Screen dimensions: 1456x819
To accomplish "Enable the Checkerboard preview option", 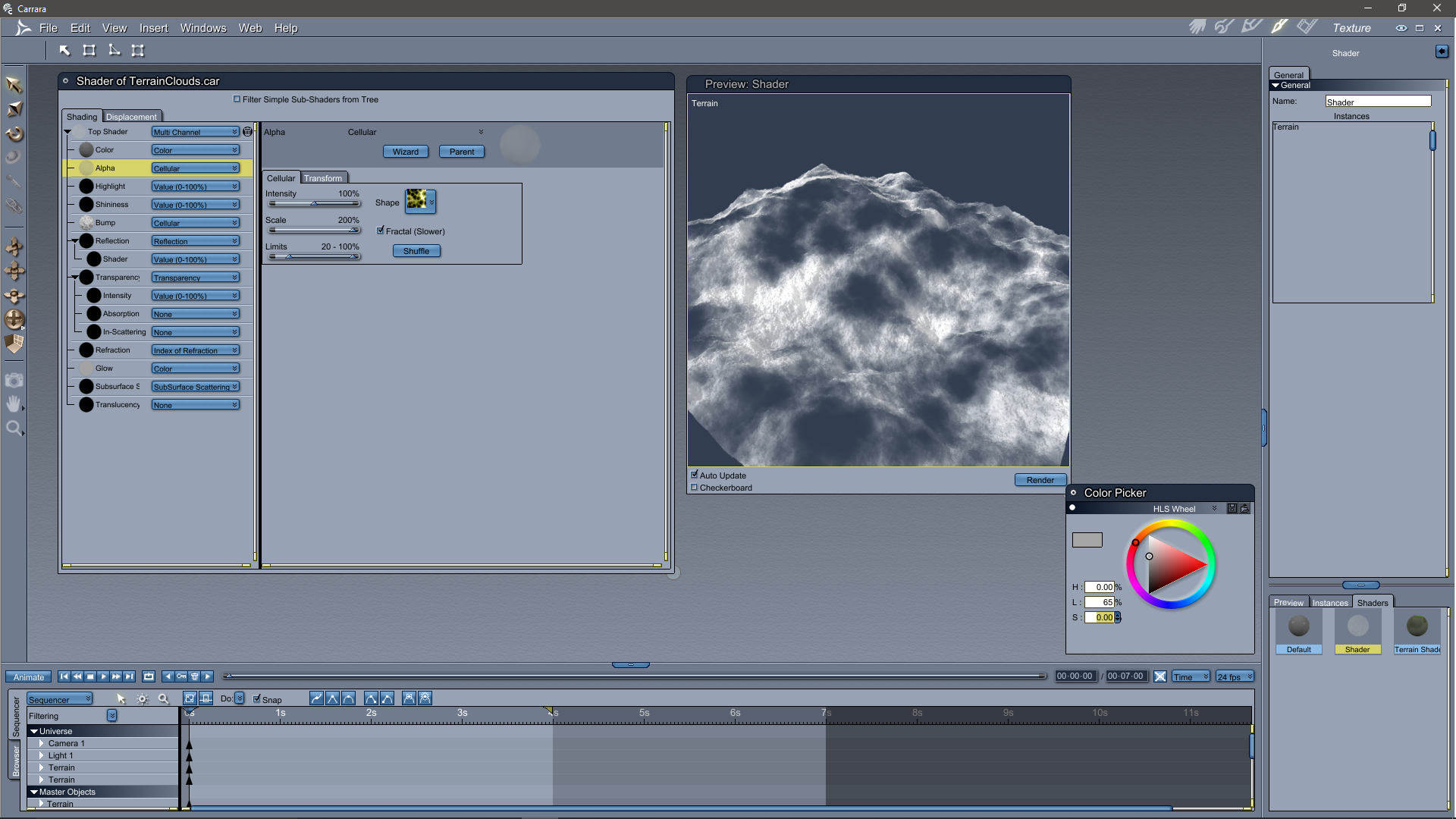I will (x=694, y=488).
